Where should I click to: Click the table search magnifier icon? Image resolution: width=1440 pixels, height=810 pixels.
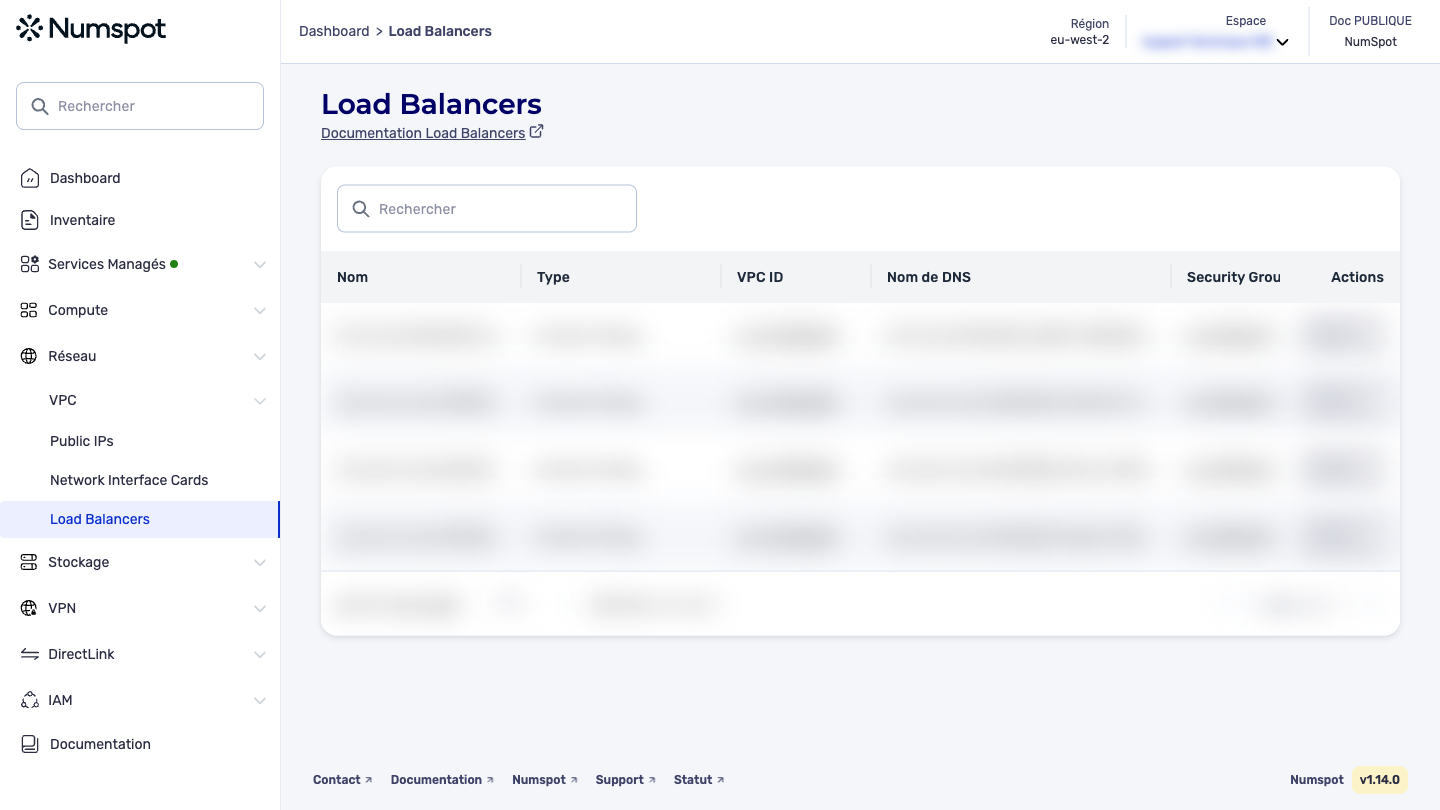click(361, 209)
